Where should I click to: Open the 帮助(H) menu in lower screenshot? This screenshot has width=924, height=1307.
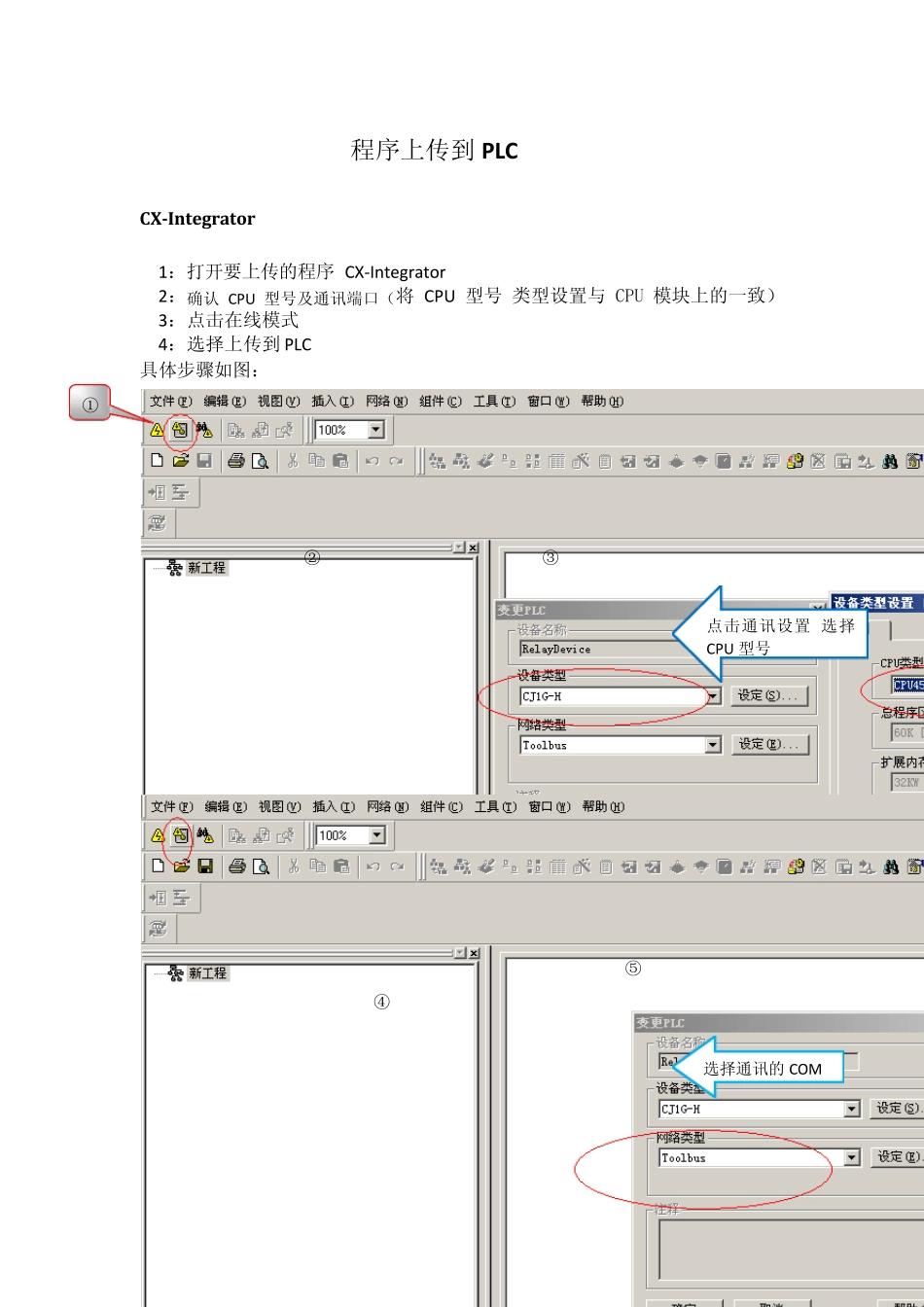pyautogui.click(x=603, y=806)
